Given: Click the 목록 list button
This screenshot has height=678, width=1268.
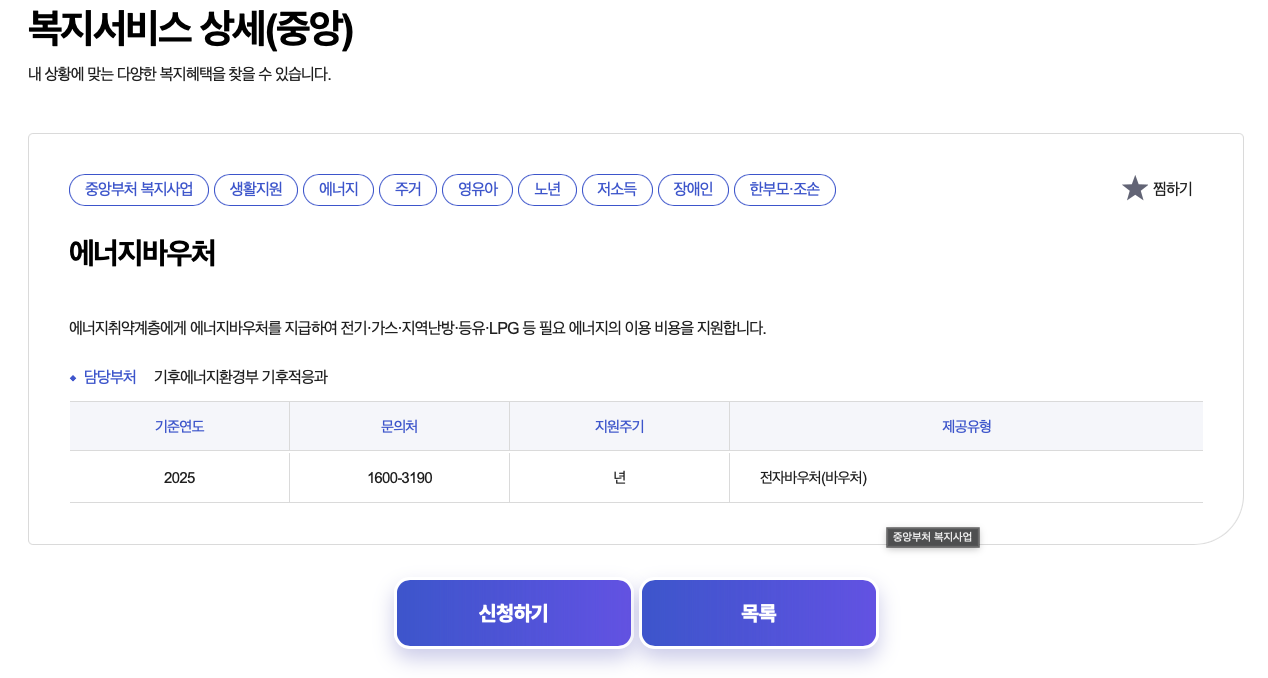Looking at the screenshot, I should point(758,612).
